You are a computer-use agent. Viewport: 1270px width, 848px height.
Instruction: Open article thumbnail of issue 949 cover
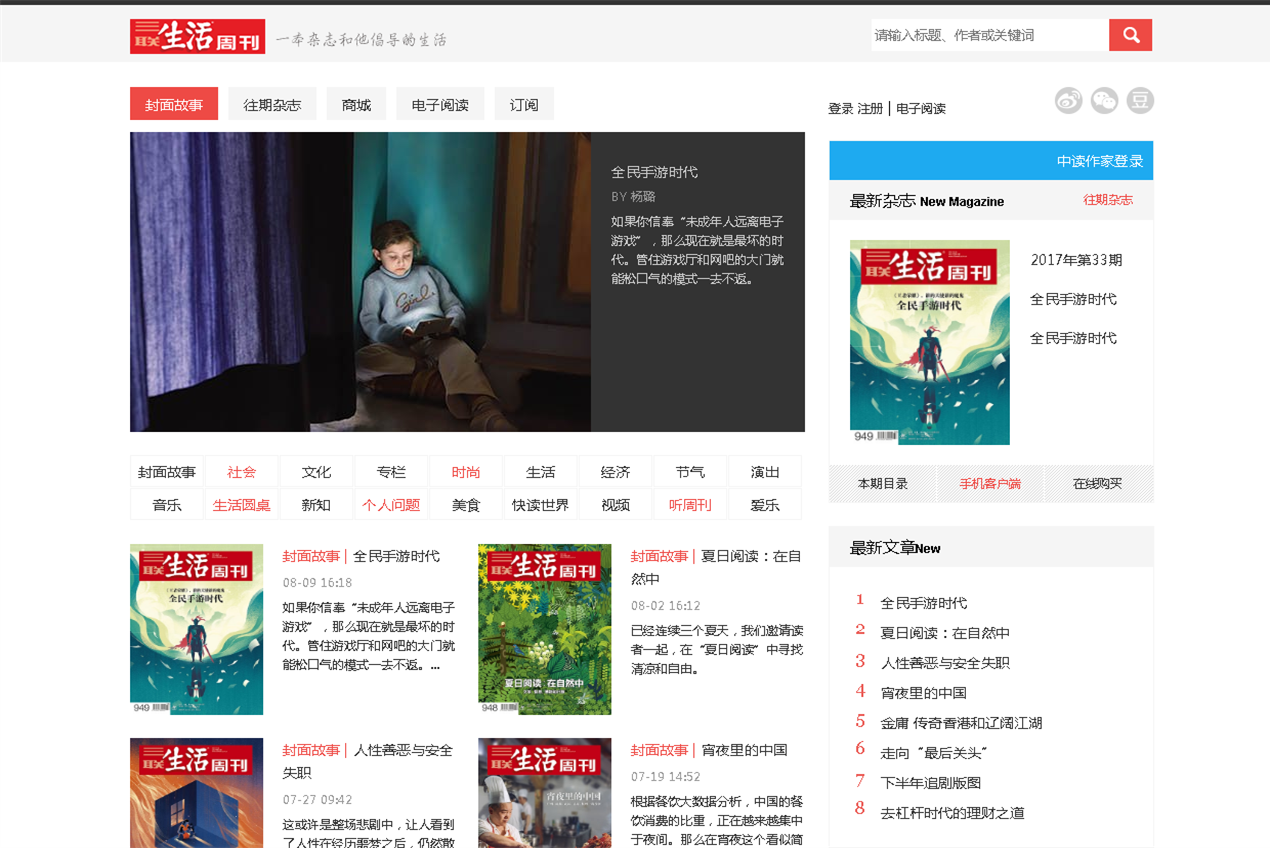(x=196, y=629)
